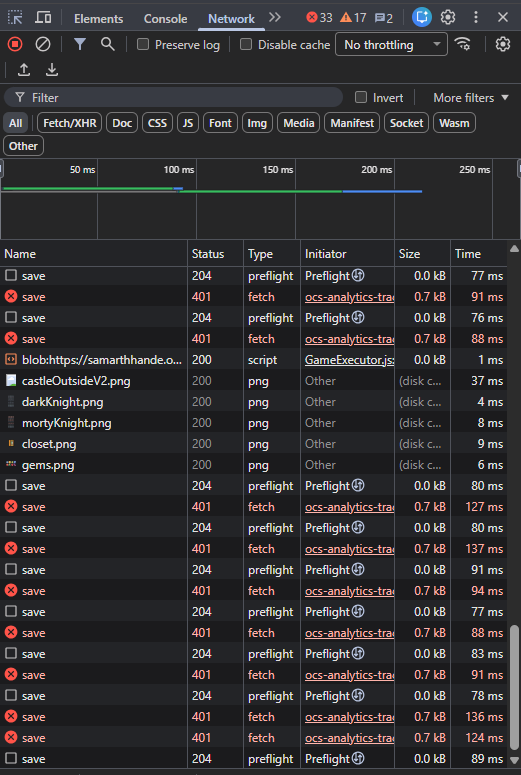Toggle the filter funnel icon
The height and width of the screenshot is (775, 521).
(x=80, y=44)
